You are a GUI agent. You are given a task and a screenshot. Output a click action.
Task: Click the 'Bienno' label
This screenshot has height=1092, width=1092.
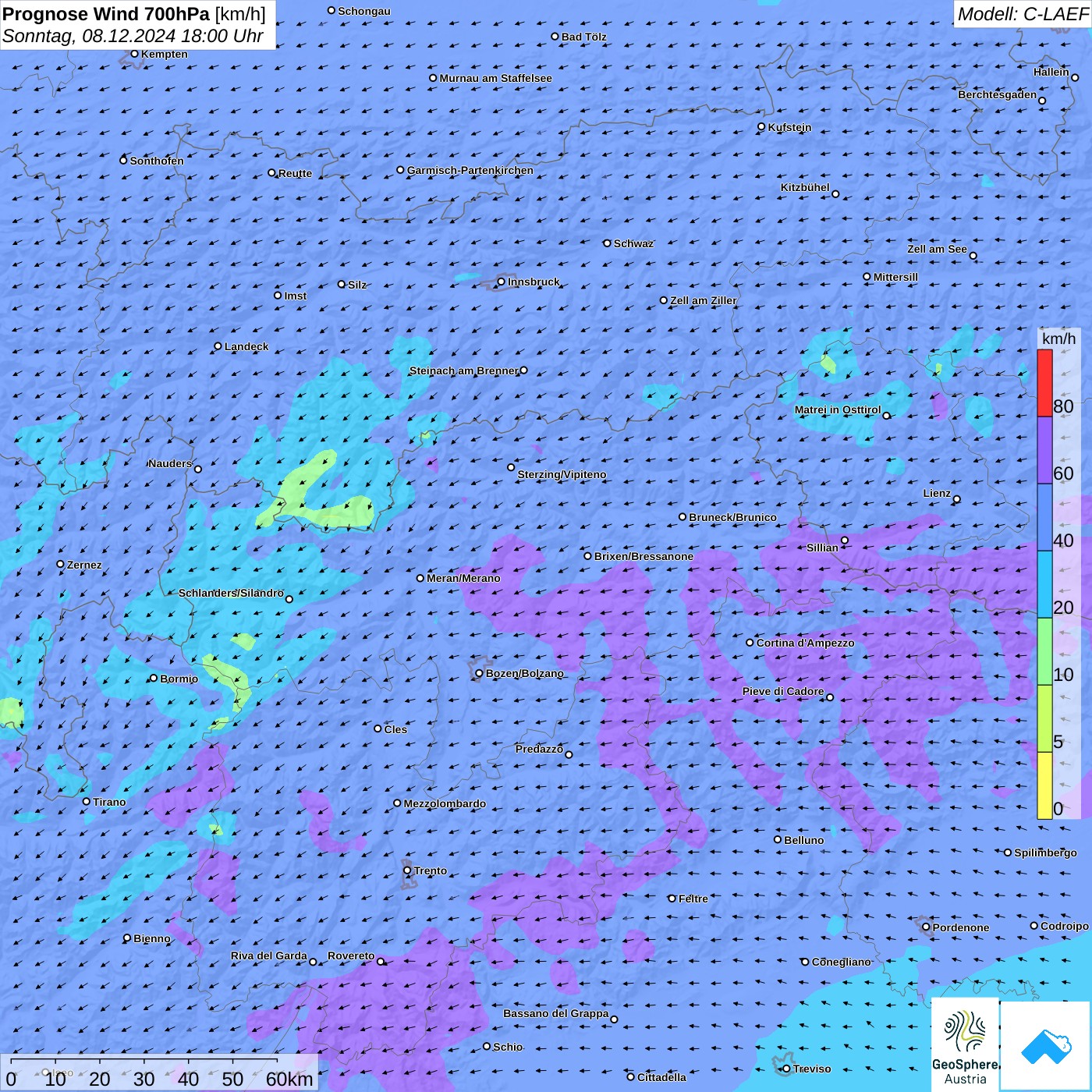pos(151,938)
